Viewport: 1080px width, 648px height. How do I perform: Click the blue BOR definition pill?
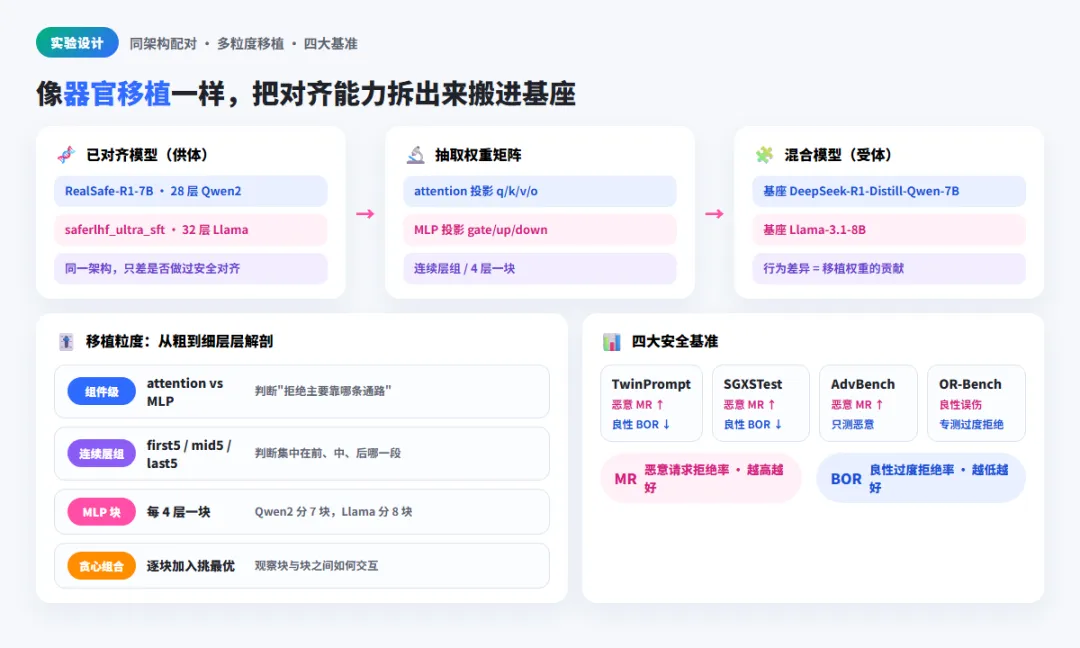921,479
